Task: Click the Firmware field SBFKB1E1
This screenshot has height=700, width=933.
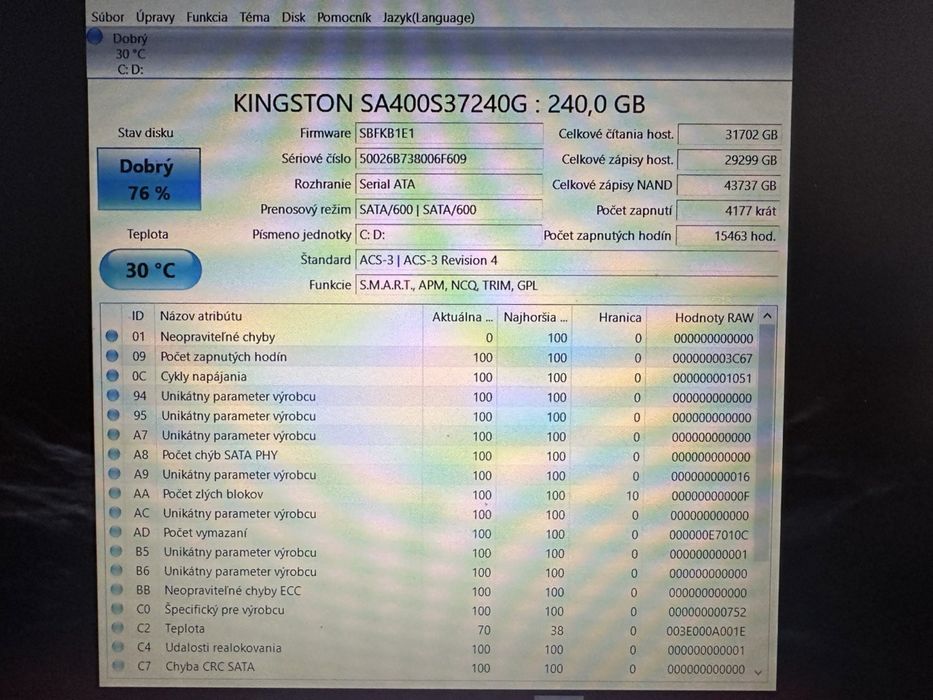Action: coord(449,133)
